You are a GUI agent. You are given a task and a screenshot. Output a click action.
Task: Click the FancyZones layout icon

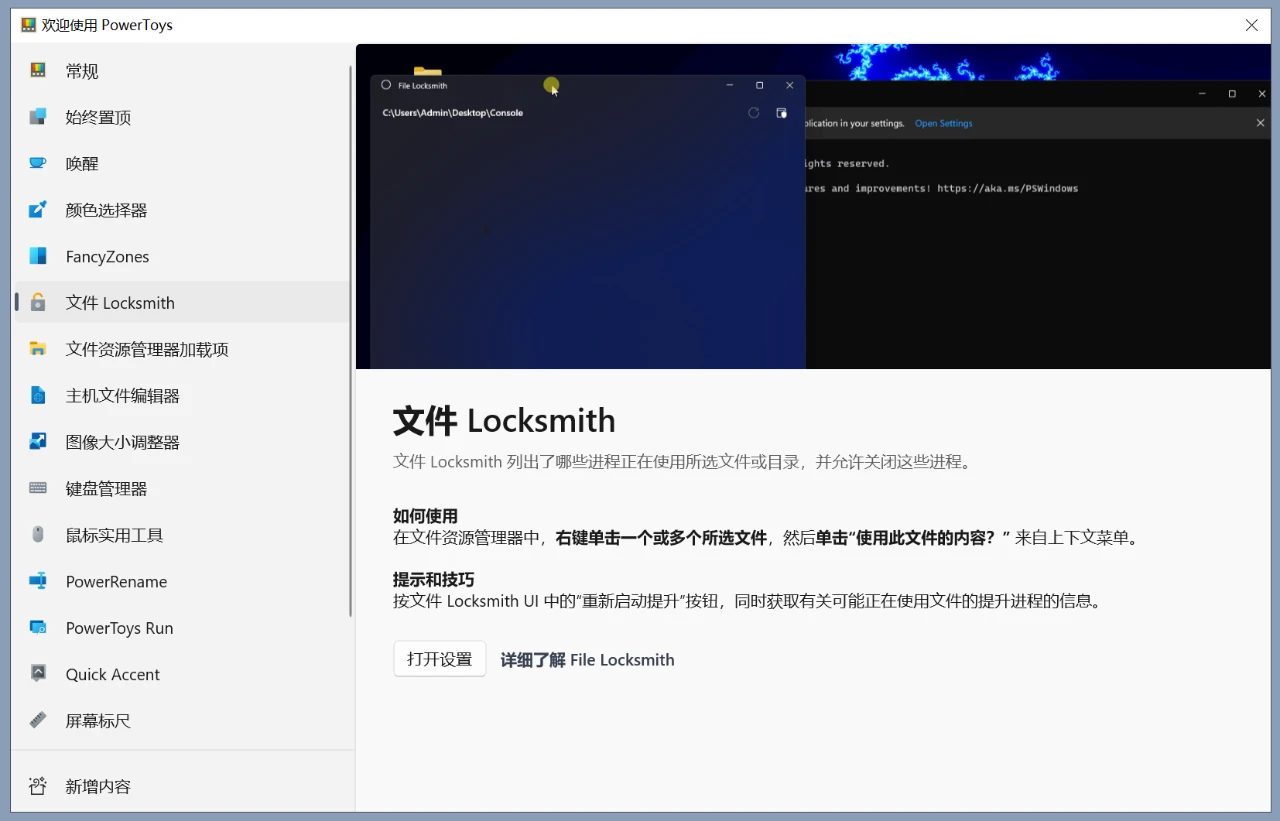[38, 256]
